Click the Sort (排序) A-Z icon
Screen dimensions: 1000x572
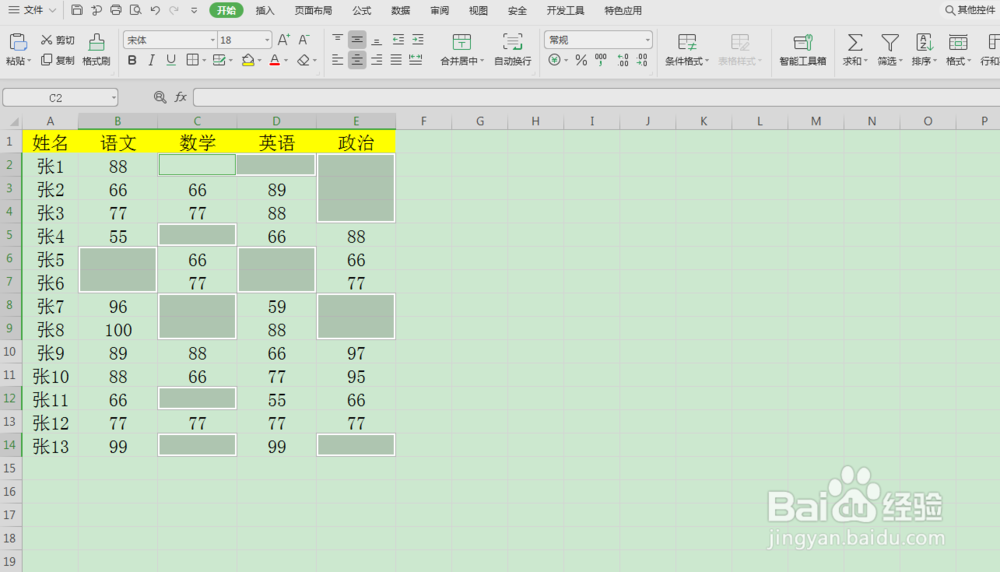click(x=924, y=43)
